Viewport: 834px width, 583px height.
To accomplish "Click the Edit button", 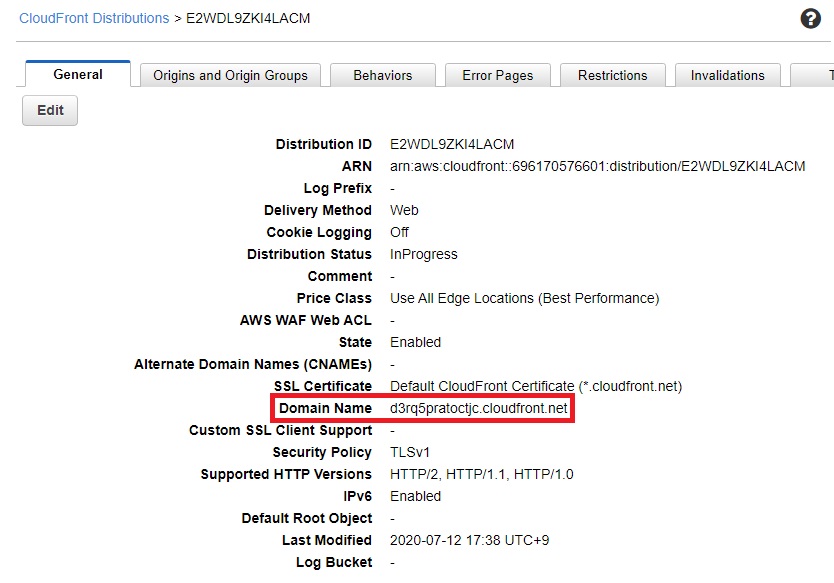I will click(x=49, y=111).
